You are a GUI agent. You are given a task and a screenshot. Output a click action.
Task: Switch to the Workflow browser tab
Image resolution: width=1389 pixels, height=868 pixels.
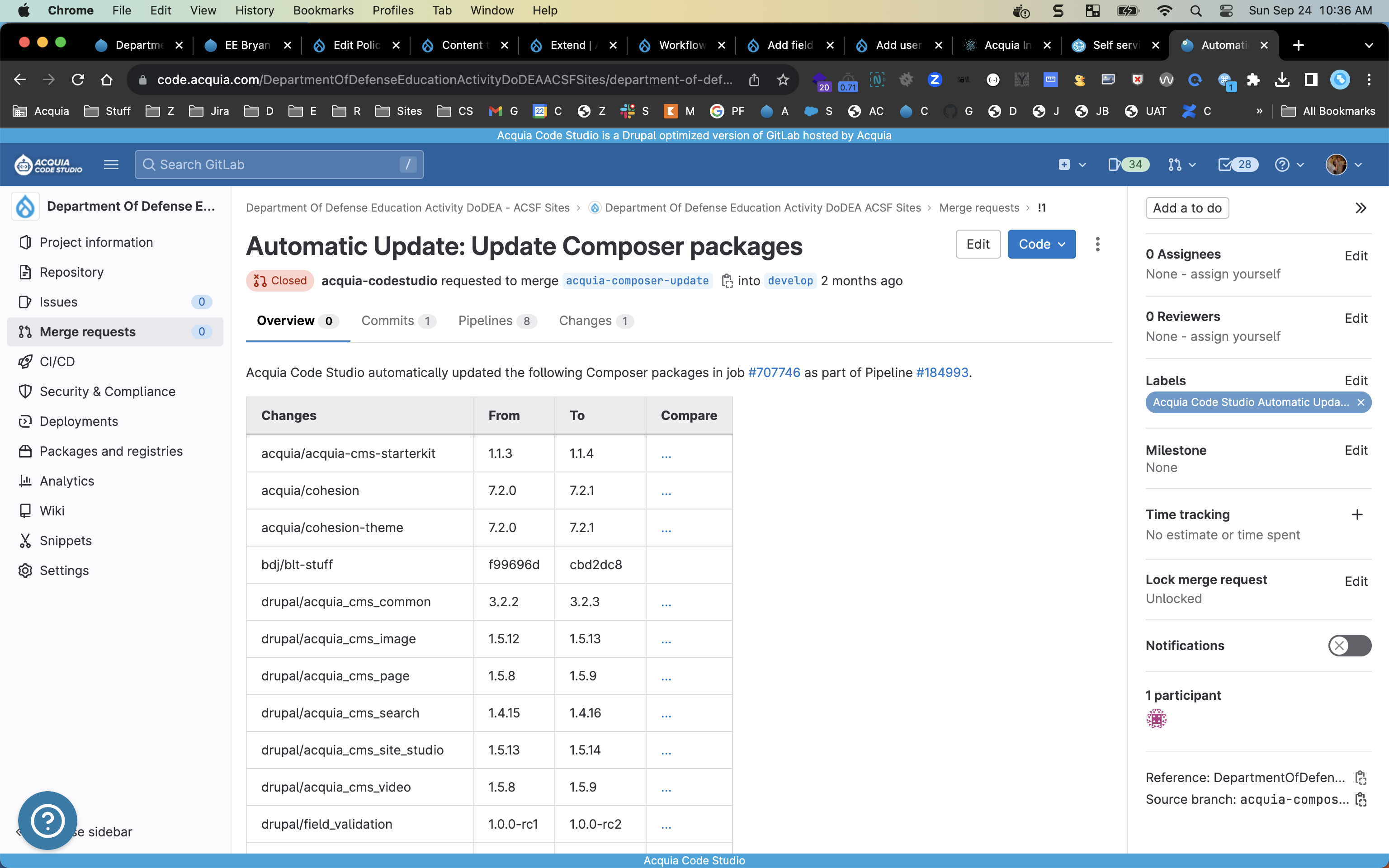681,45
